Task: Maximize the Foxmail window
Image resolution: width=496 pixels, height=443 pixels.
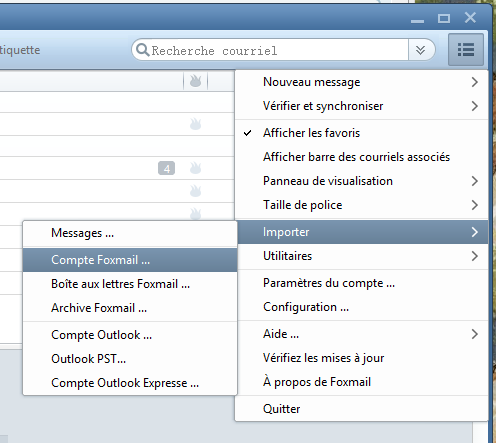Action: point(444,18)
